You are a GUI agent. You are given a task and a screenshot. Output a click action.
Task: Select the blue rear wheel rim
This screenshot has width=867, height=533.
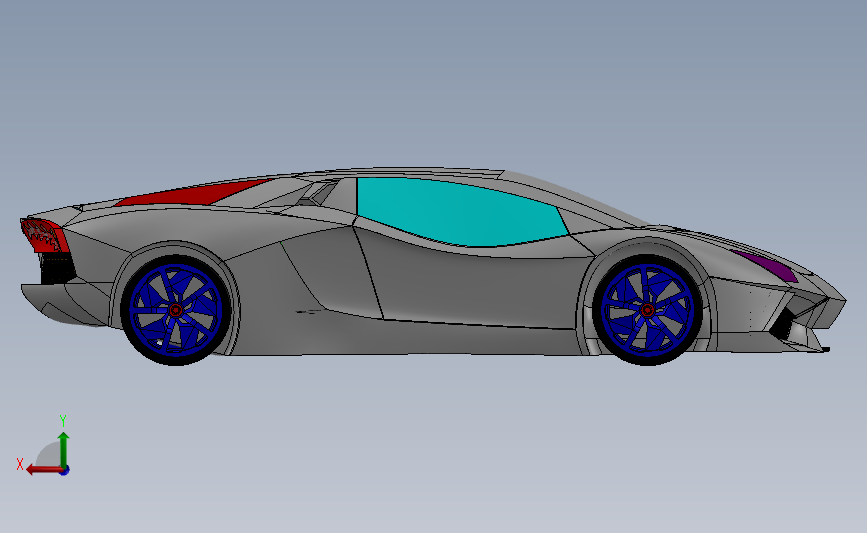click(x=175, y=310)
